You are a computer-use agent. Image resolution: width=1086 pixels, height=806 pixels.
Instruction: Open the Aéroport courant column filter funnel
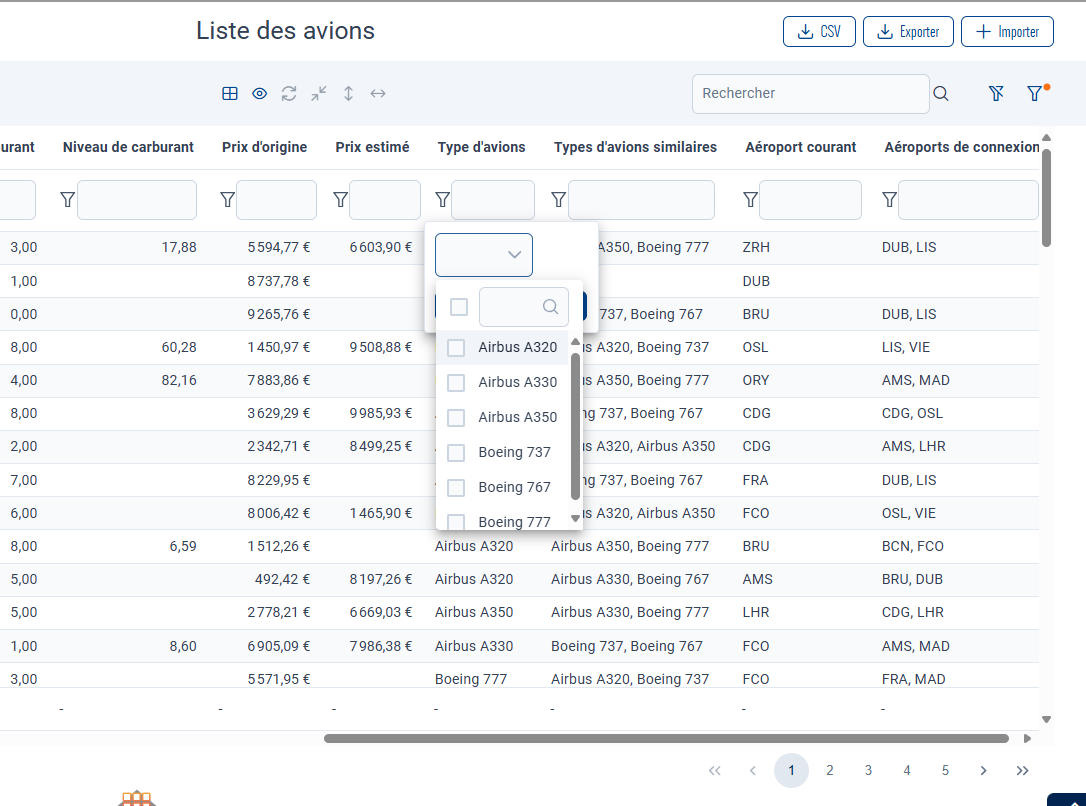pos(750,200)
